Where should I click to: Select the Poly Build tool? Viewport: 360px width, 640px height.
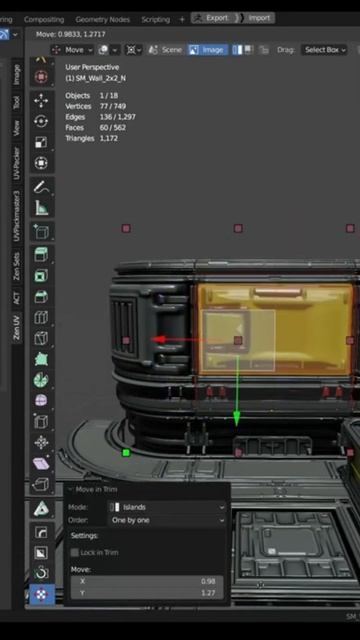coord(41,359)
